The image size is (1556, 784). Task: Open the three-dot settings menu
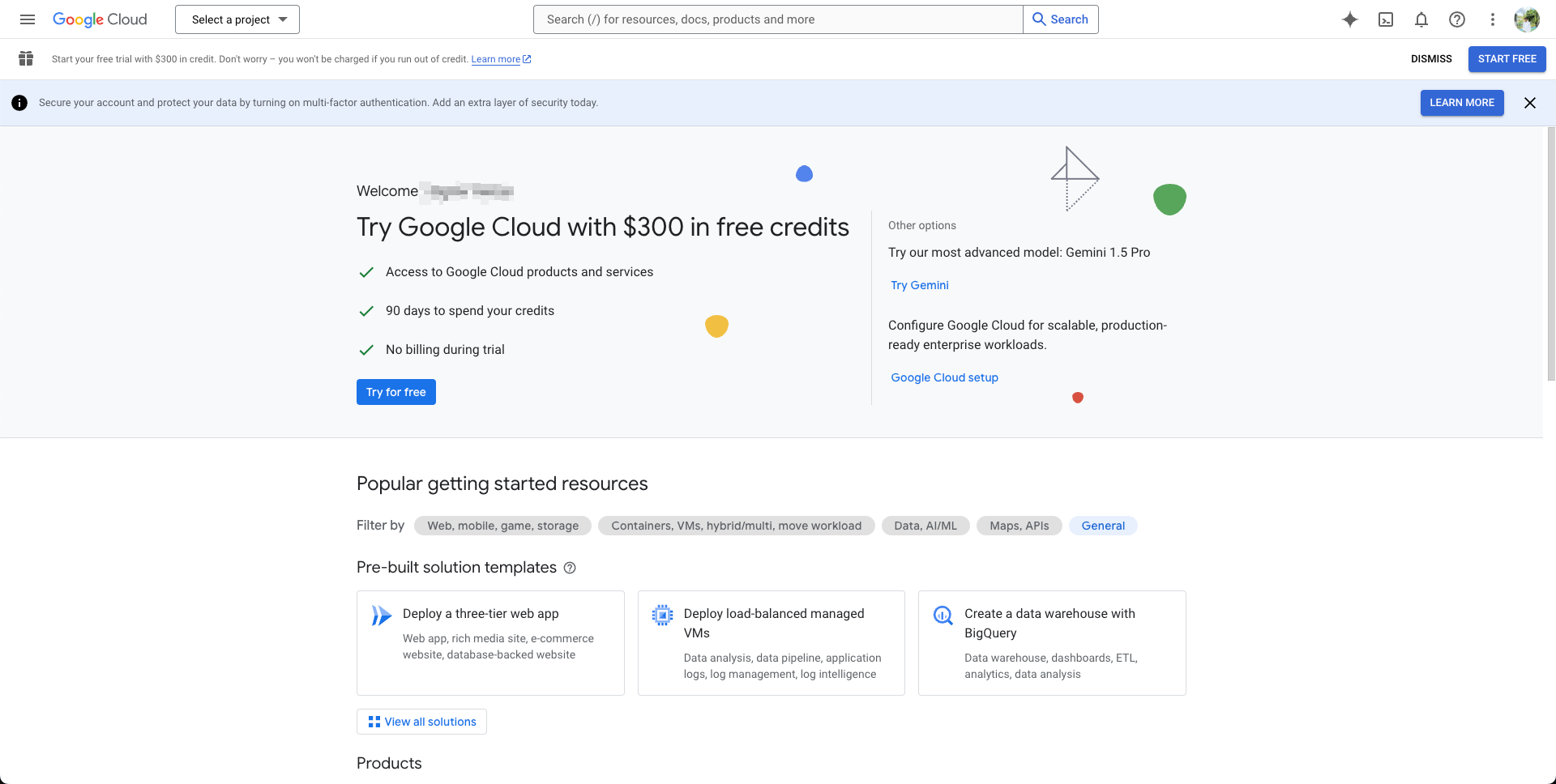(x=1493, y=19)
